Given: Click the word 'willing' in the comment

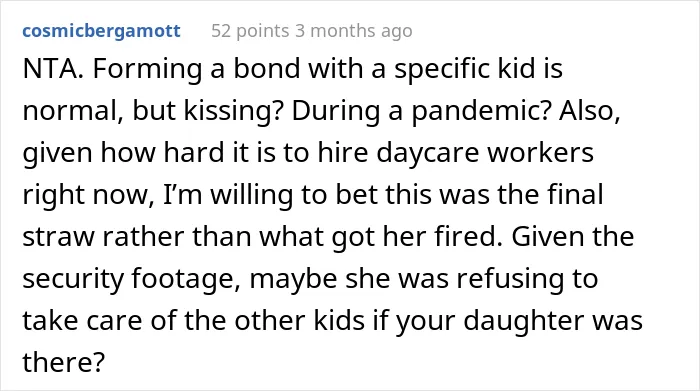Looking at the screenshot, I should (x=251, y=195).
